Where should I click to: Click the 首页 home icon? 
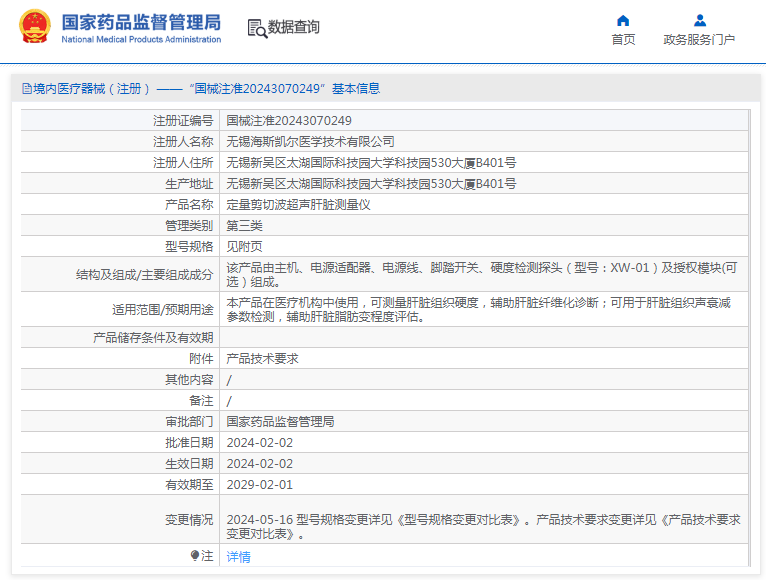pyautogui.click(x=623, y=21)
